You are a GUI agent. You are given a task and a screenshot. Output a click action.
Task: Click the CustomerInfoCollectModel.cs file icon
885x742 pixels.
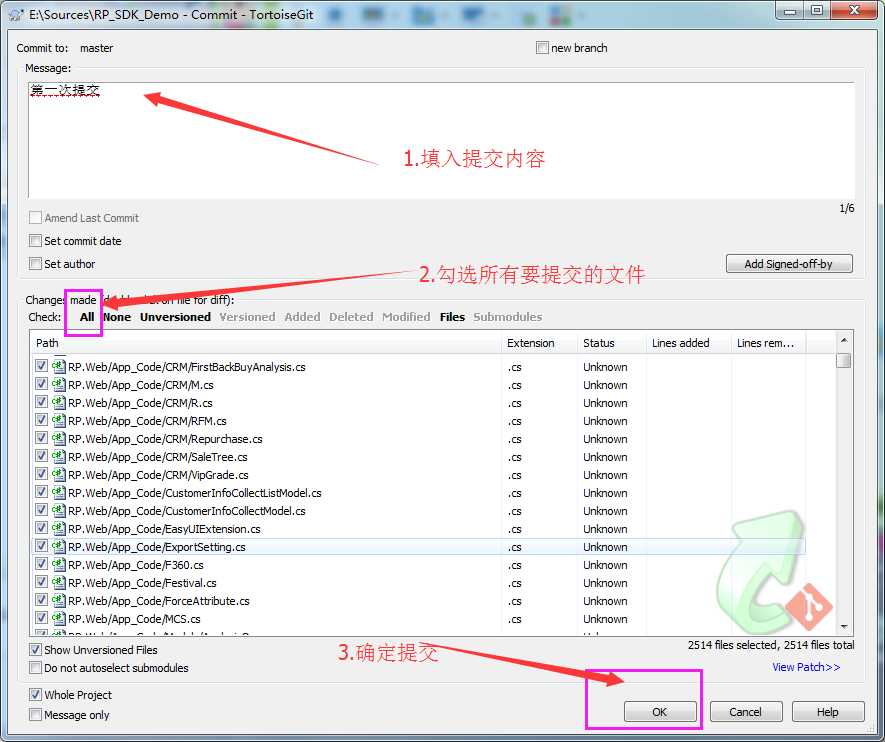click(x=59, y=511)
